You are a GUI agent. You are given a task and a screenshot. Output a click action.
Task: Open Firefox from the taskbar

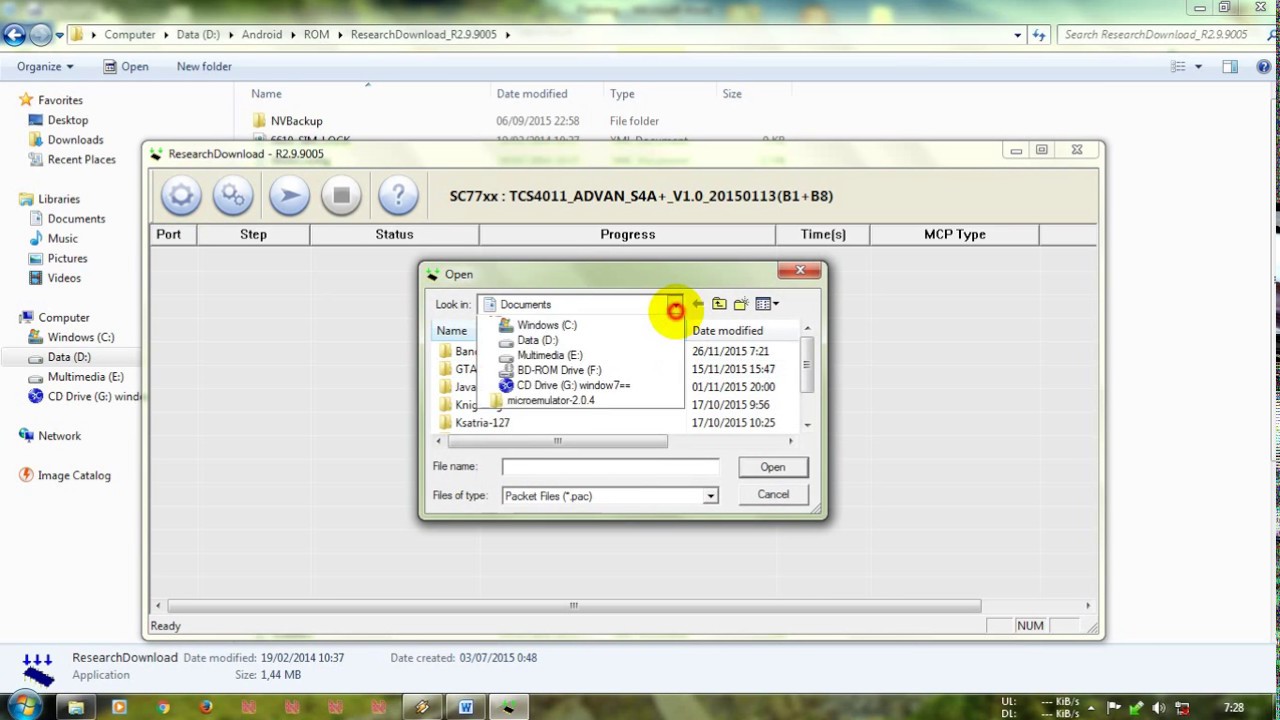pos(206,707)
